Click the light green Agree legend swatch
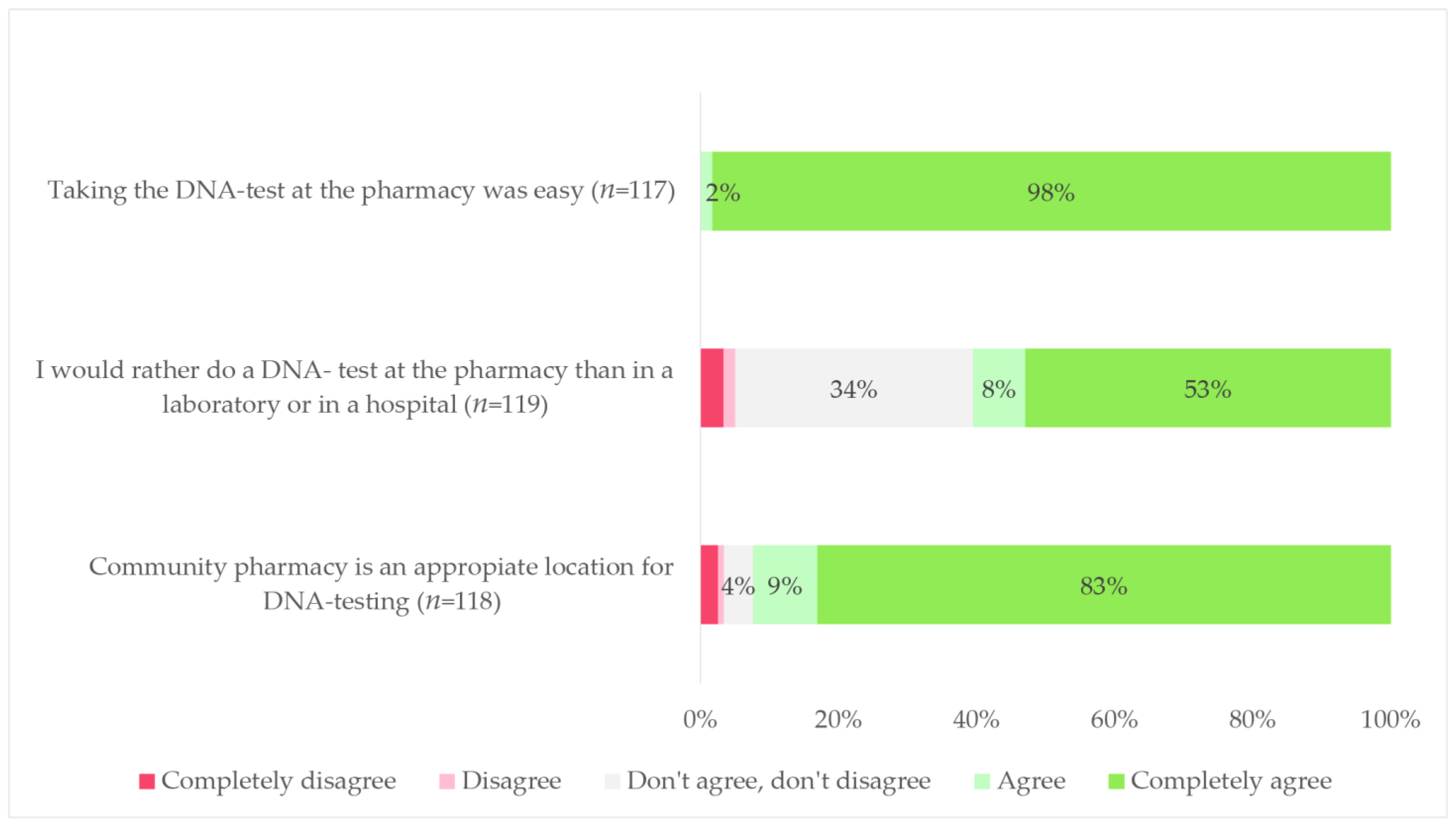Screen dimensions: 1456x827 click(982, 781)
